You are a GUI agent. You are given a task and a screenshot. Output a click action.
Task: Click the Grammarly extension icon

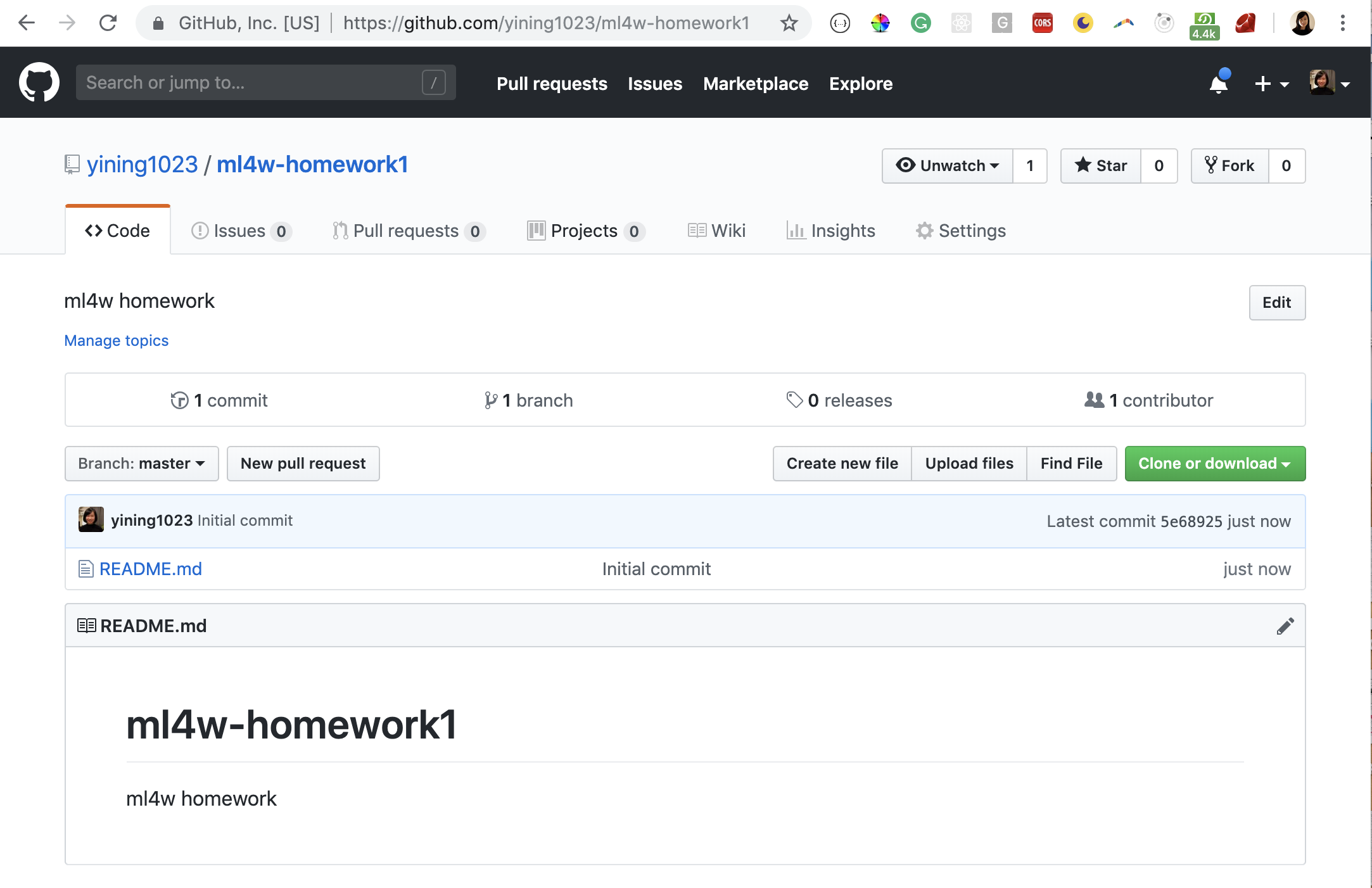pos(920,23)
